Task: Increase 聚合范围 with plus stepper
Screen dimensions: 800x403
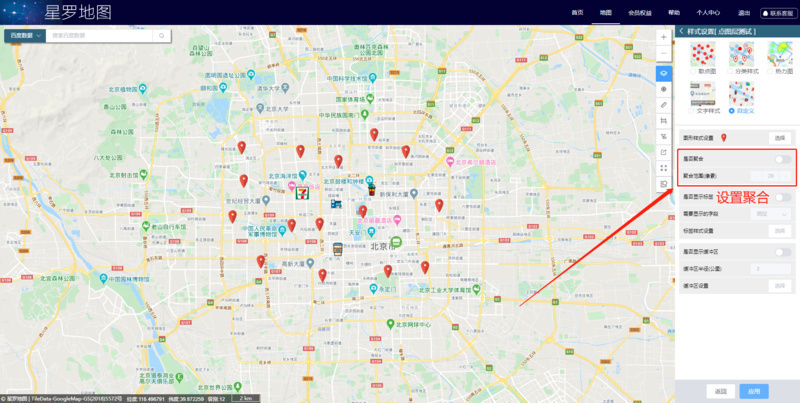Action: click(x=786, y=176)
